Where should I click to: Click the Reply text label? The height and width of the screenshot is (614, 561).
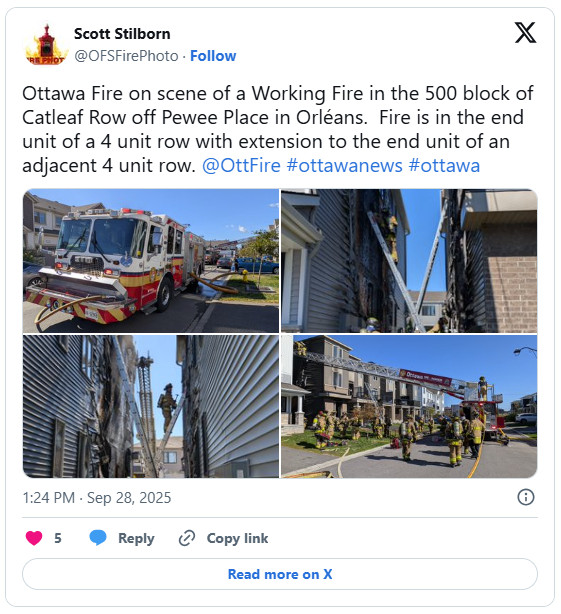point(136,538)
